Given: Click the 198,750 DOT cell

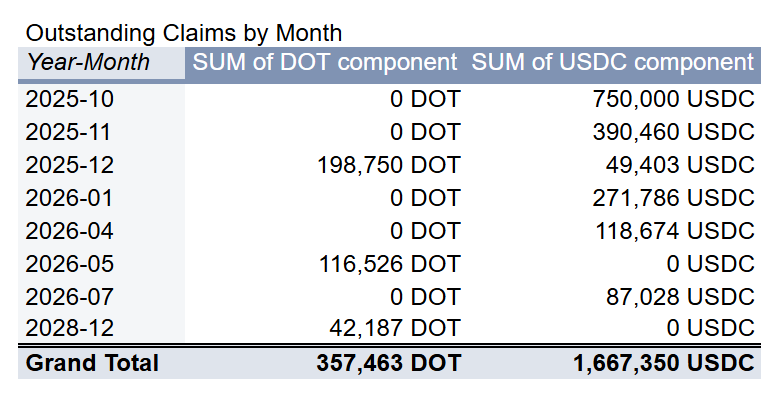Looking at the screenshot, I should pos(388,165).
